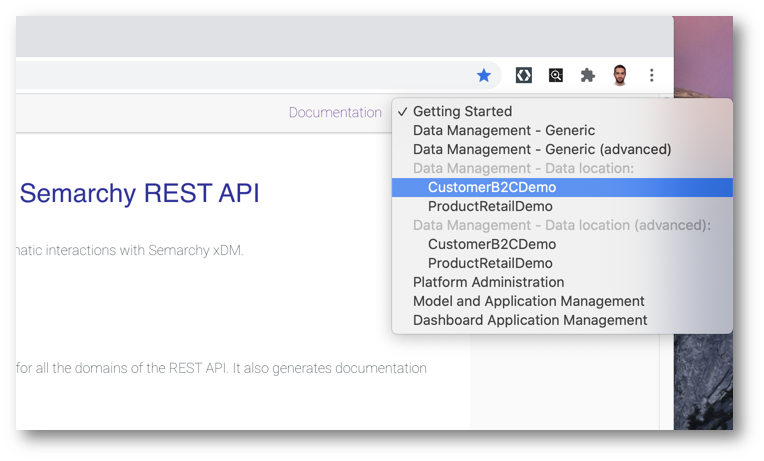Open the Chrome three-dot menu

pyautogui.click(x=651, y=75)
